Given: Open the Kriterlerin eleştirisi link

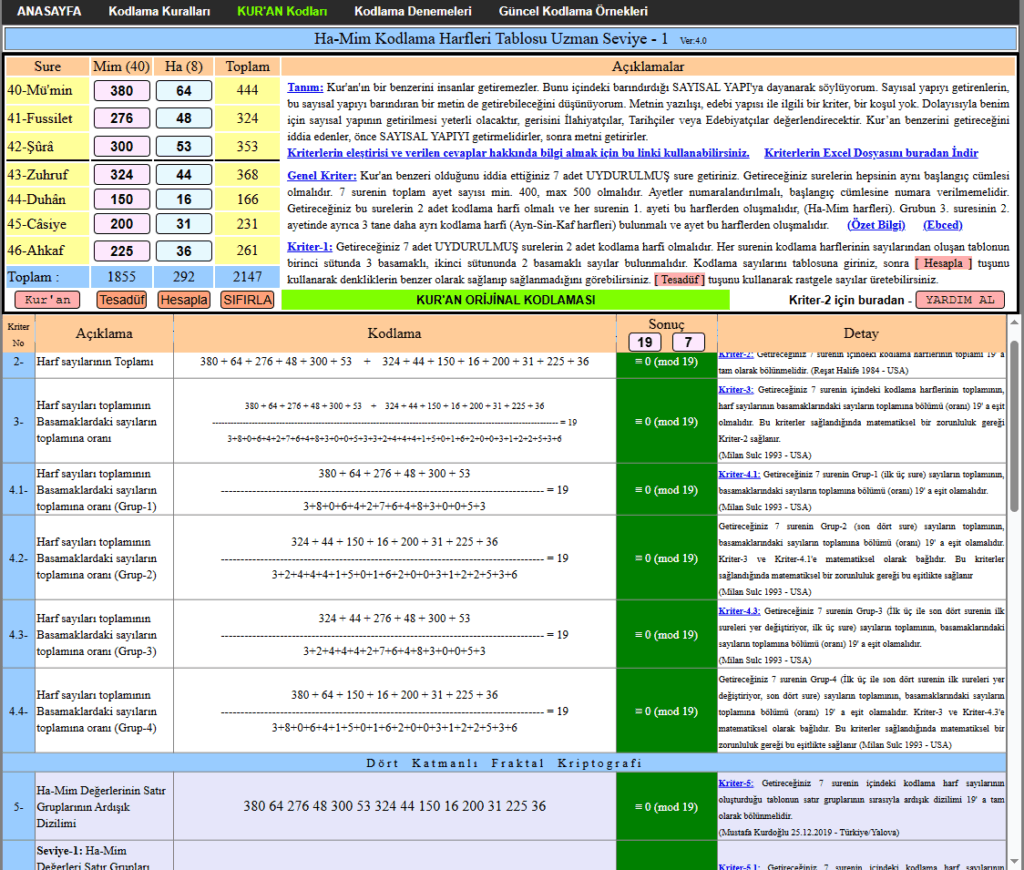Looking at the screenshot, I should pos(518,153).
